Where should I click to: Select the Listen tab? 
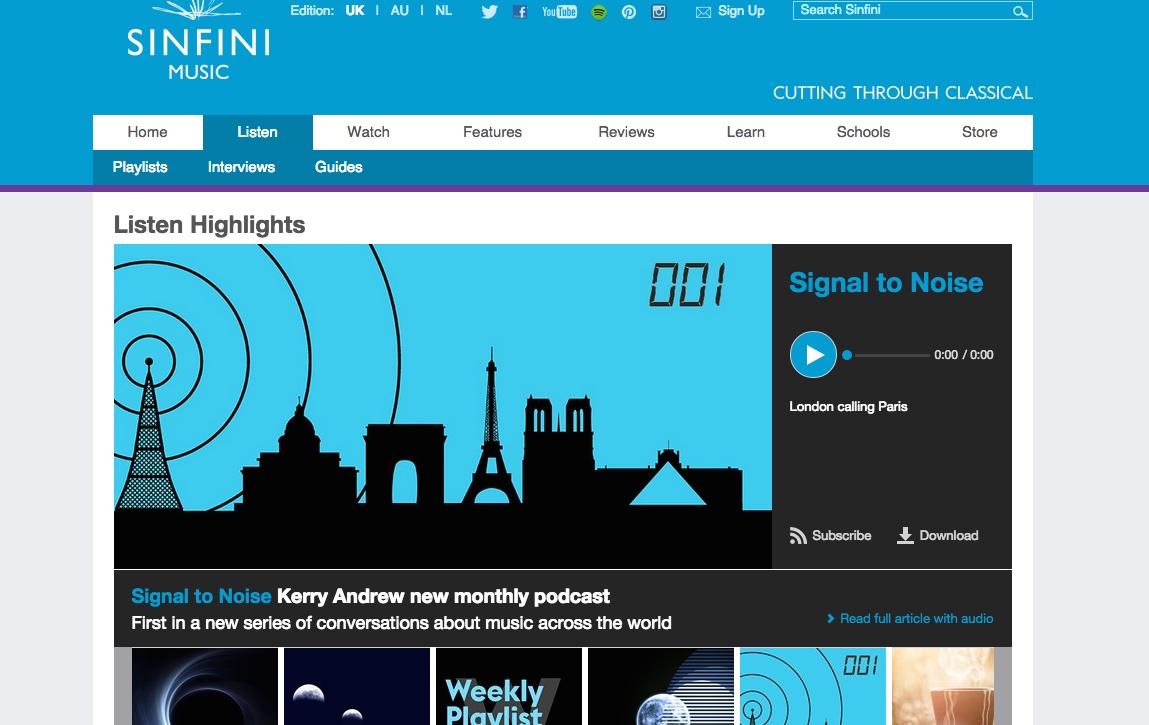point(257,132)
